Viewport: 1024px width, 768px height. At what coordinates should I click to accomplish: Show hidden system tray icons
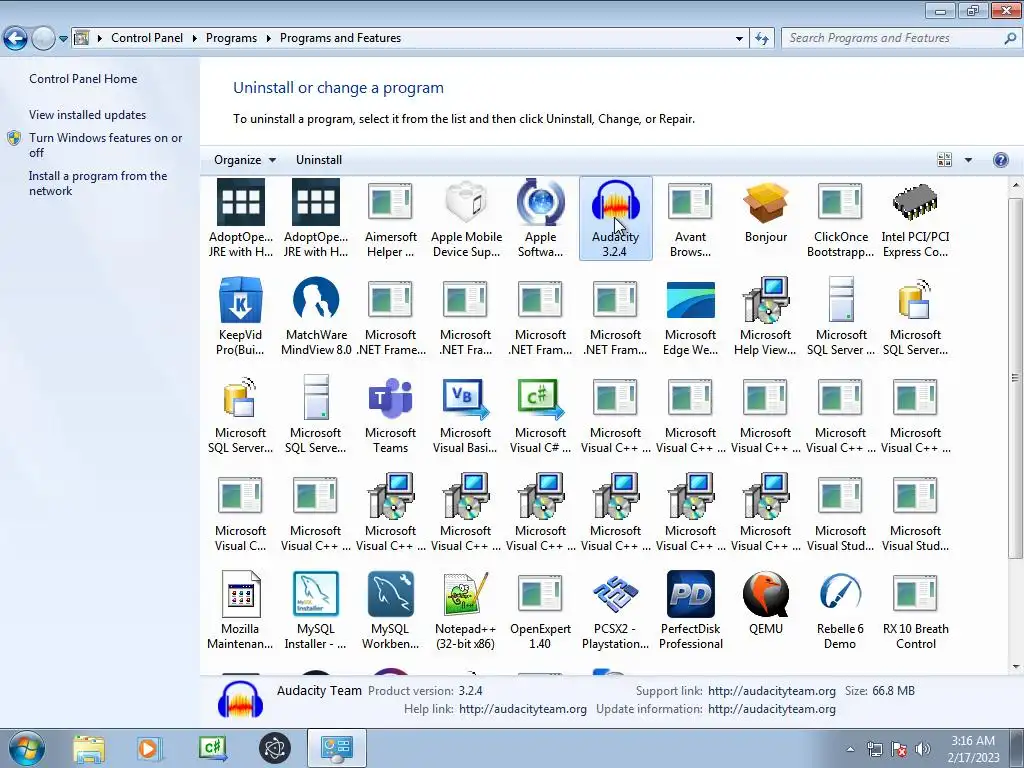[850, 750]
